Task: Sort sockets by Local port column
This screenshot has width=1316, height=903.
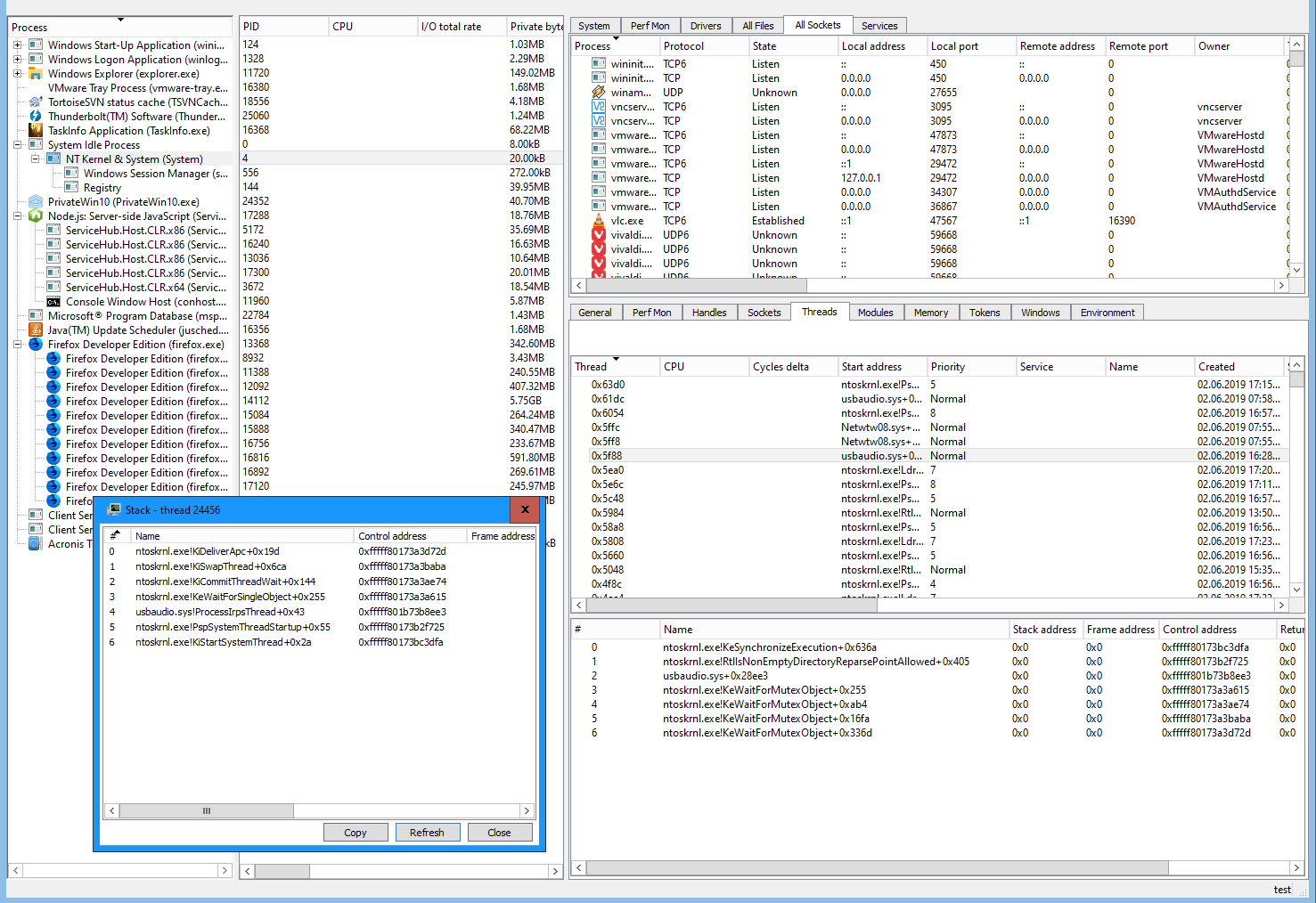Action: click(x=971, y=46)
